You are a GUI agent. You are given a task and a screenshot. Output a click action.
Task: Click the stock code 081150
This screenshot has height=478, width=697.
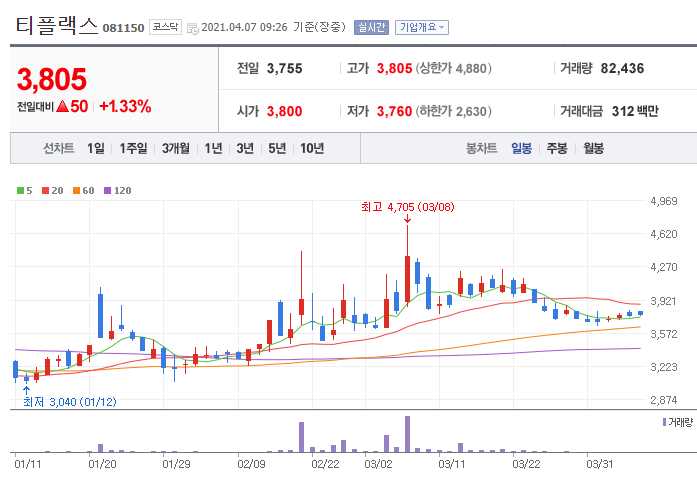coord(124,28)
